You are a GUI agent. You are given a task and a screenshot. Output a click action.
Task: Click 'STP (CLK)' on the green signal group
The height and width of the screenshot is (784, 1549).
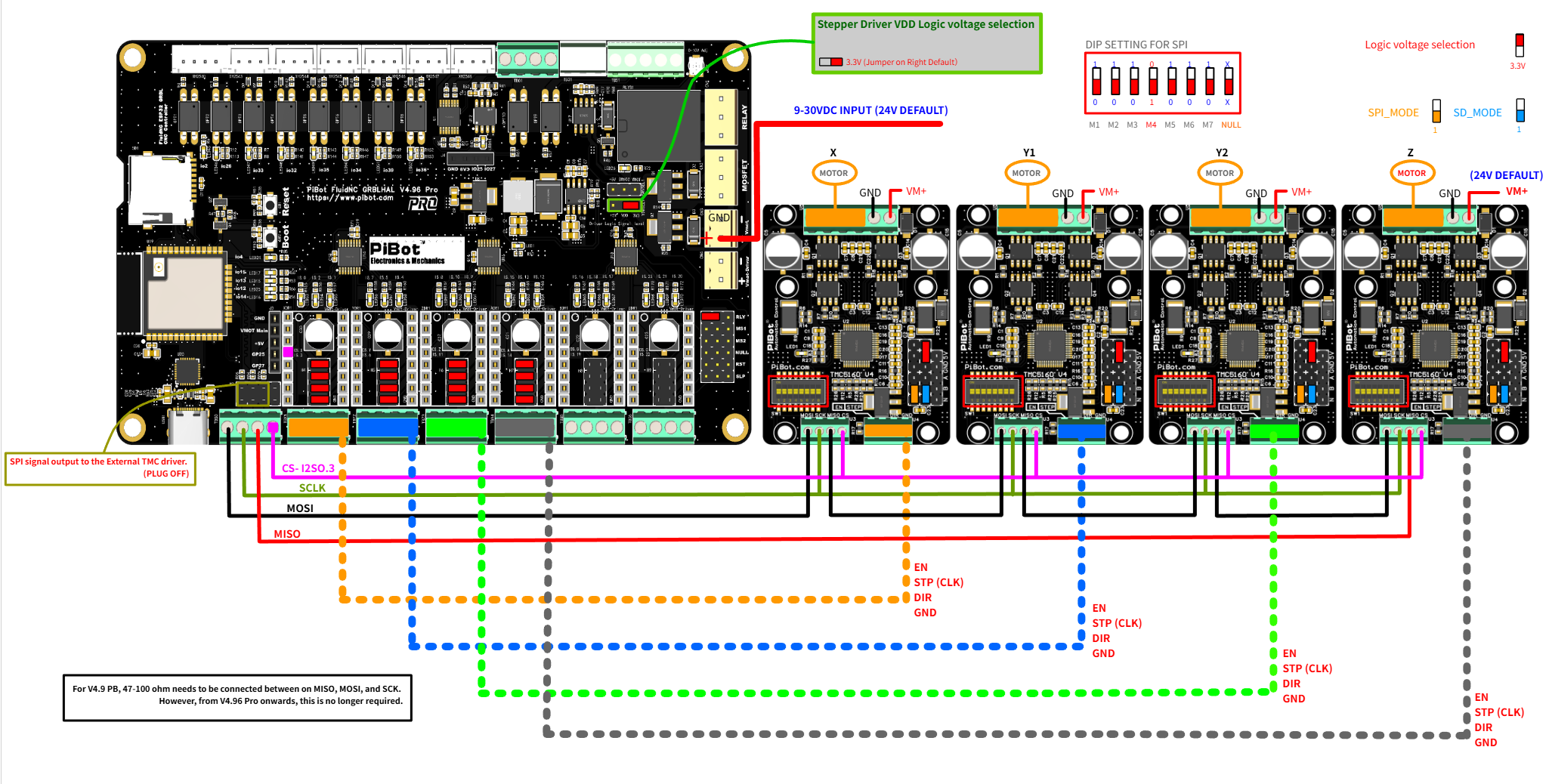pyautogui.click(x=1307, y=668)
